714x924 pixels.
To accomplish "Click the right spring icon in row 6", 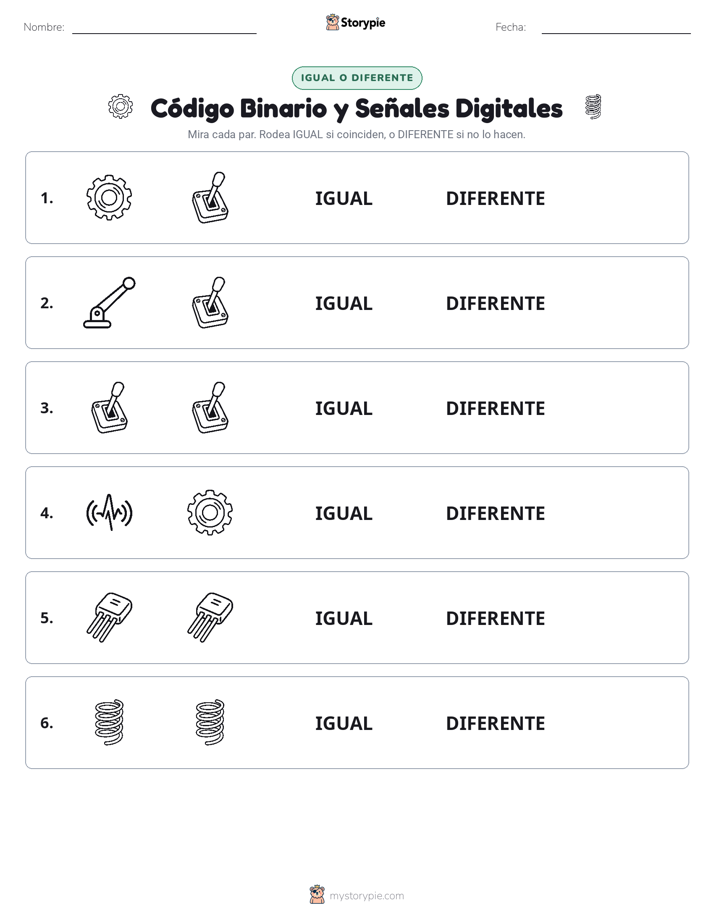I will click(x=210, y=722).
